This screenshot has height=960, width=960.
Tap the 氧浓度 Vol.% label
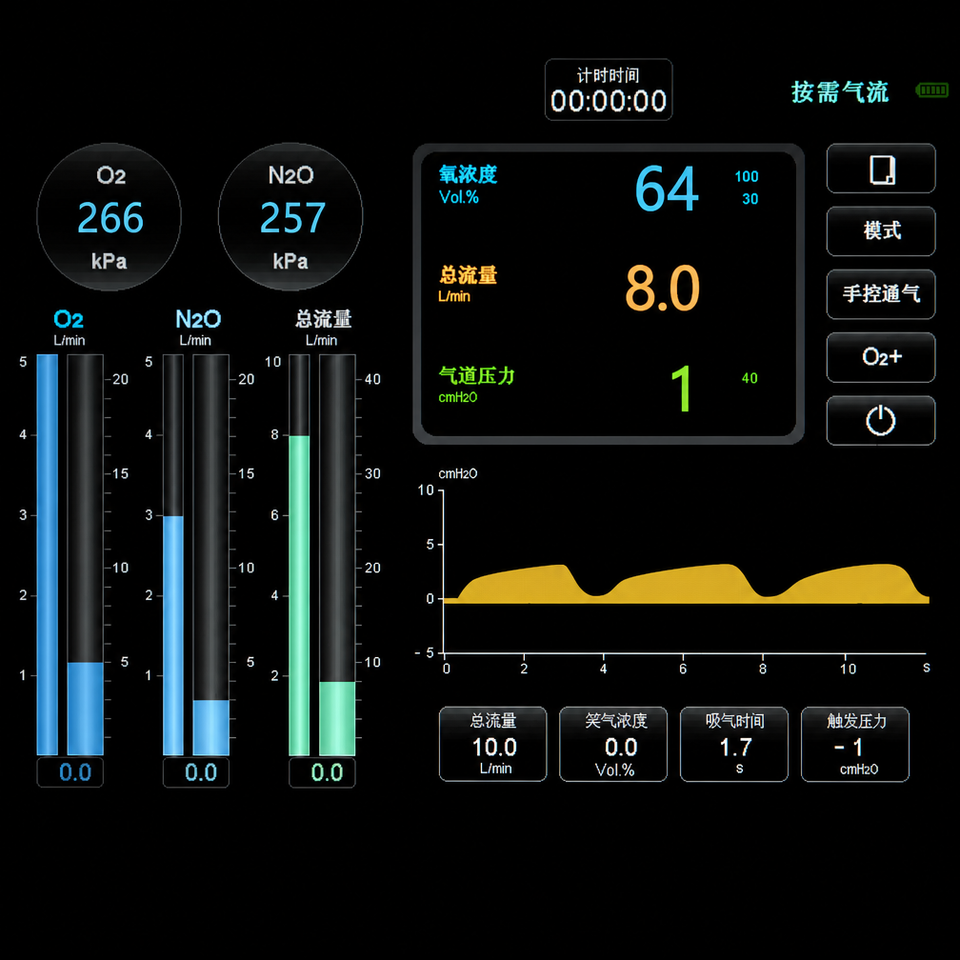pyautogui.click(x=468, y=184)
